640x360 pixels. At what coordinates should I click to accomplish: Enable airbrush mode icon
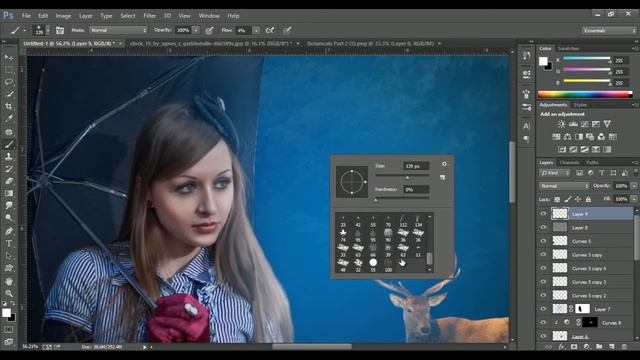point(270,30)
